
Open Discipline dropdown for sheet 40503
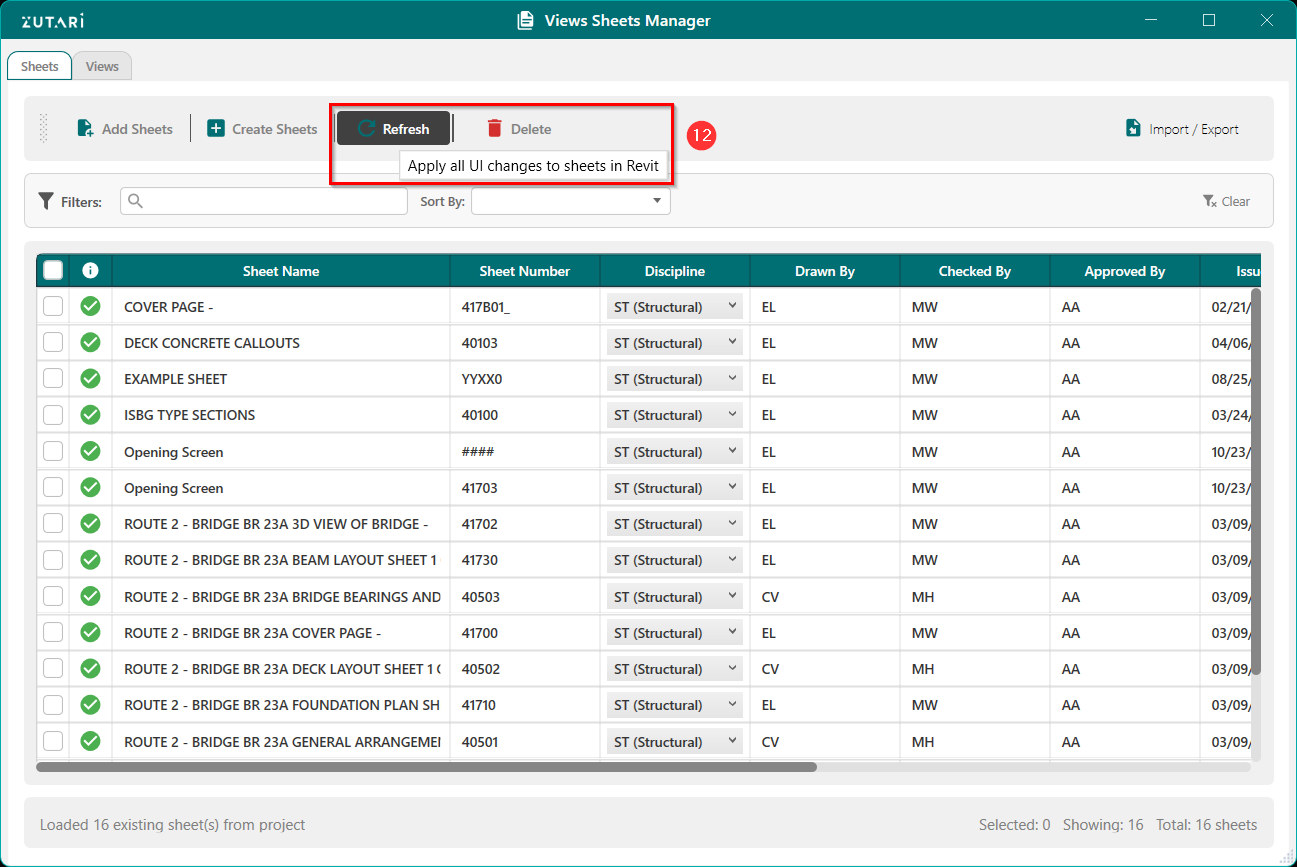[x=674, y=597]
